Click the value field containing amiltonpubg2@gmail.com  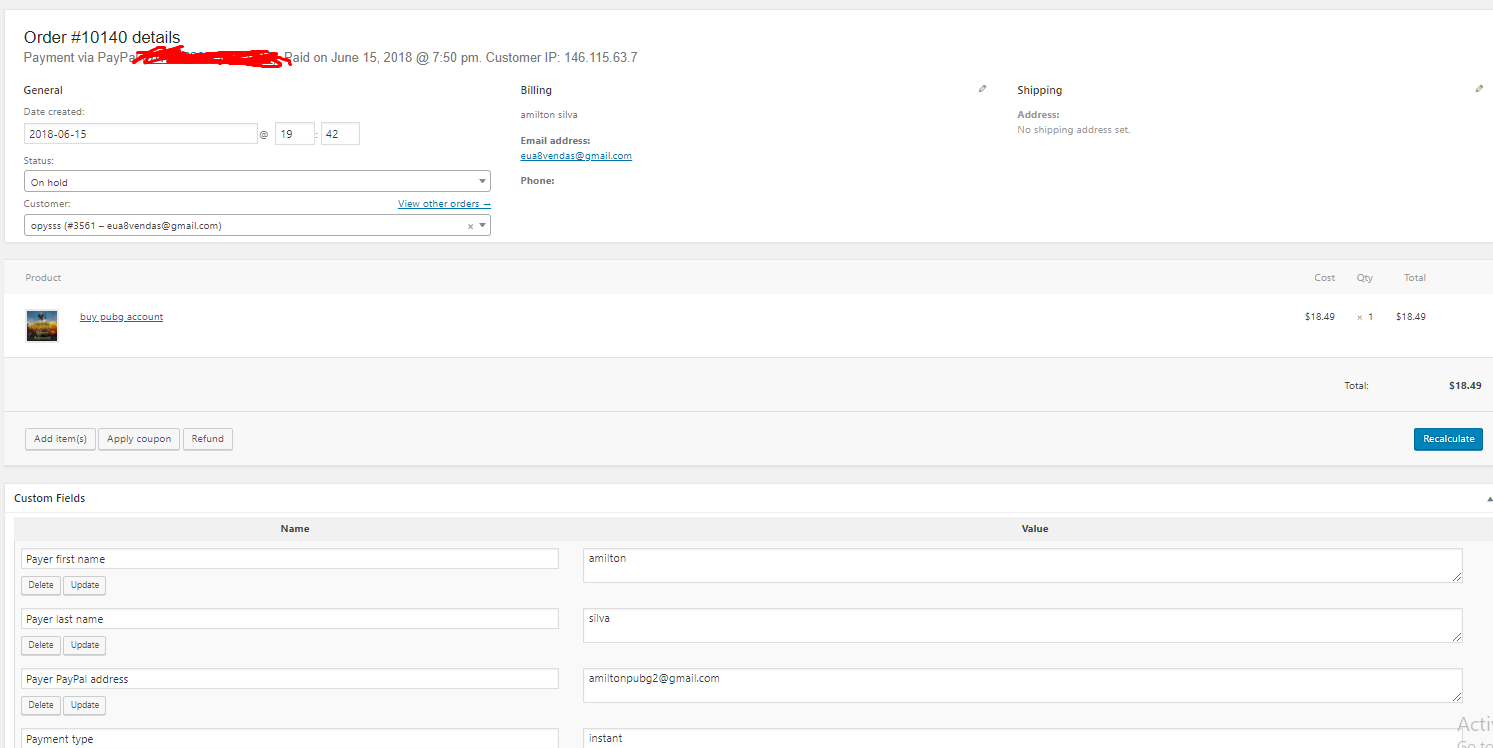1023,685
